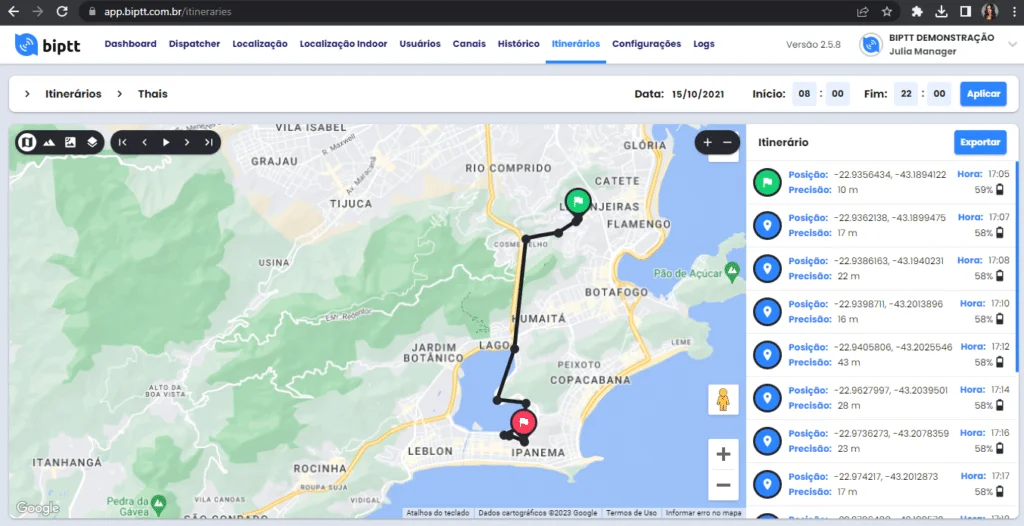Open the Dispatcher tab
1024x526 pixels.
(x=194, y=44)
